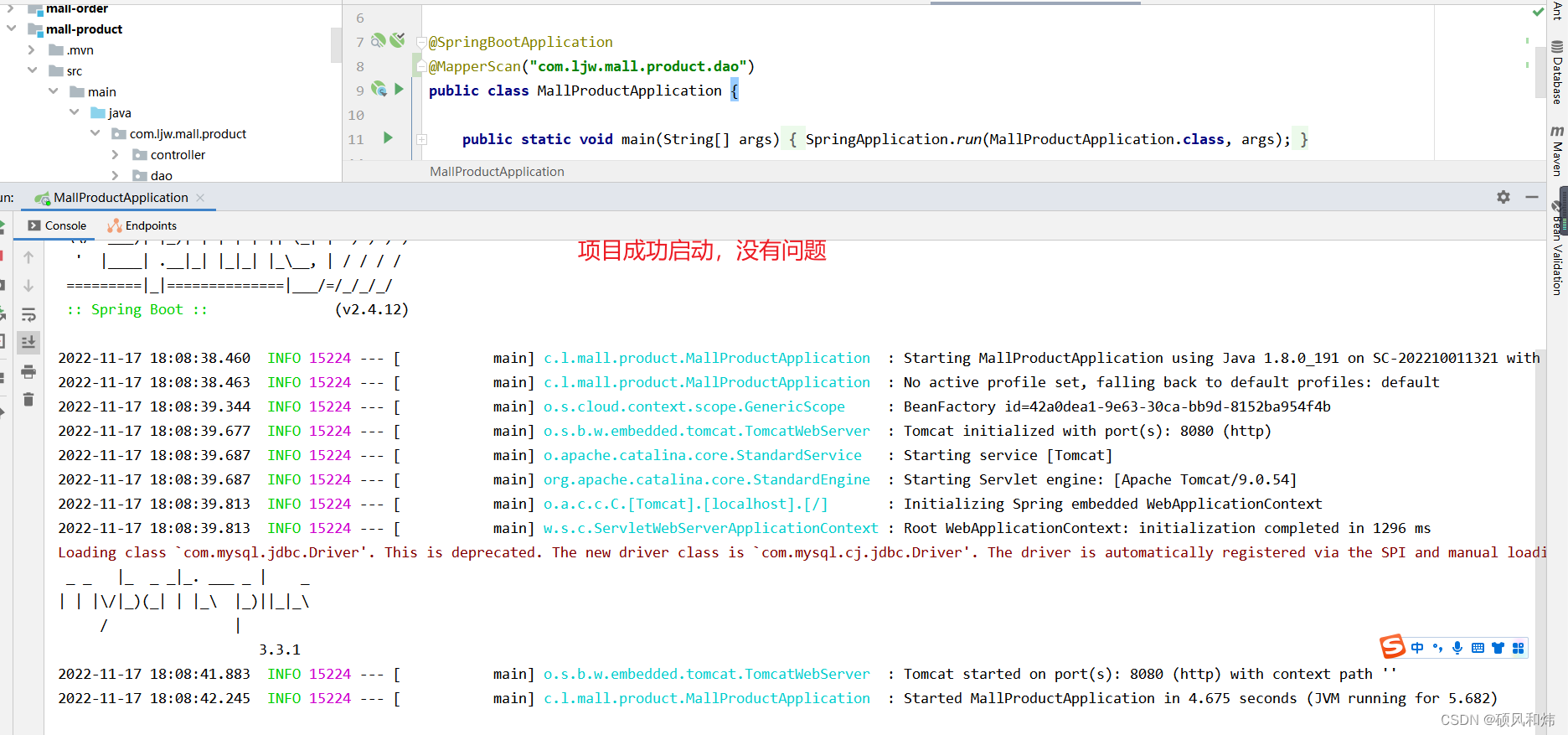Select the java source folder
This screenshot has width=1568, height=735.
pyautogui.click(x=120, y=112)
